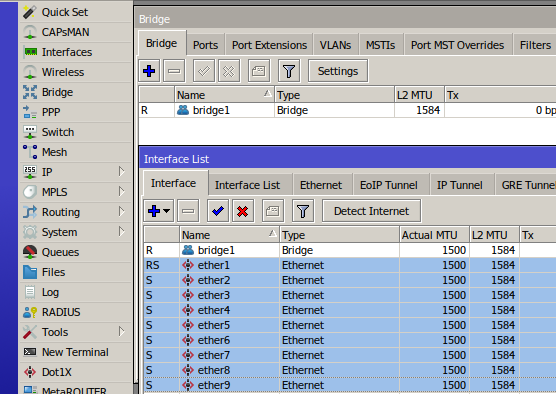Click Routing menu entry
This screenshot has height=394, width=556.
tap(76, 212)
